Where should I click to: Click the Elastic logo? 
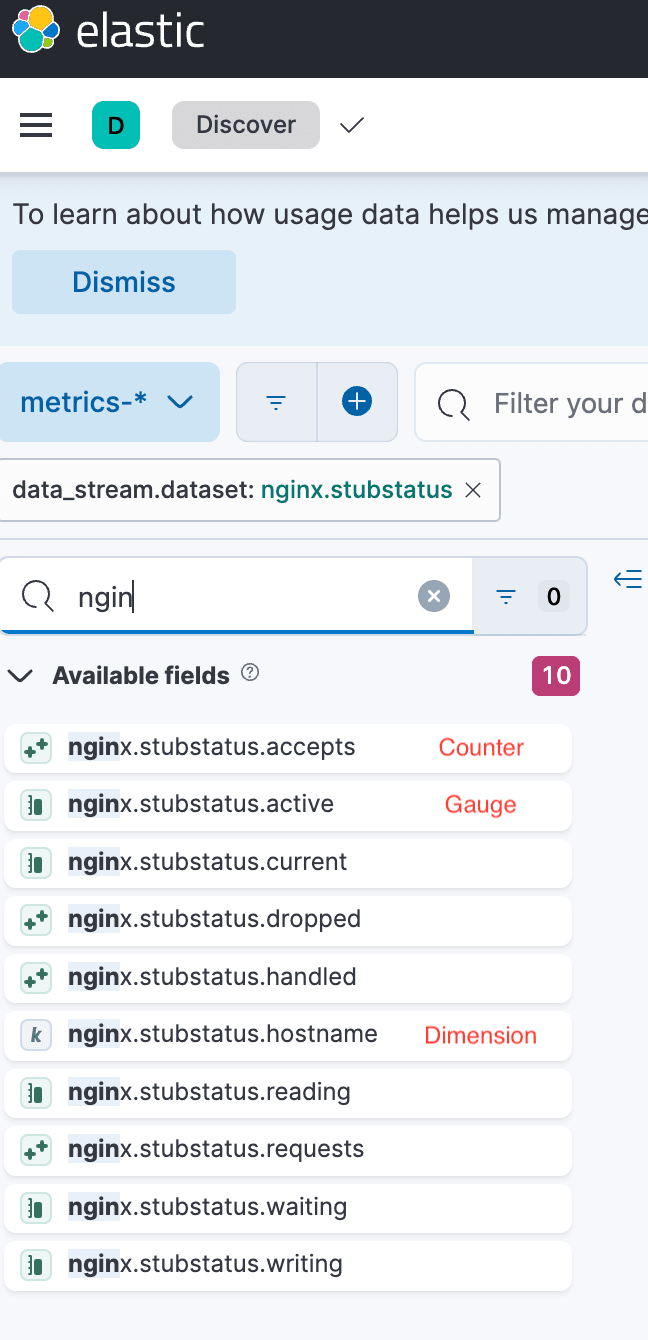coord(34,30)
